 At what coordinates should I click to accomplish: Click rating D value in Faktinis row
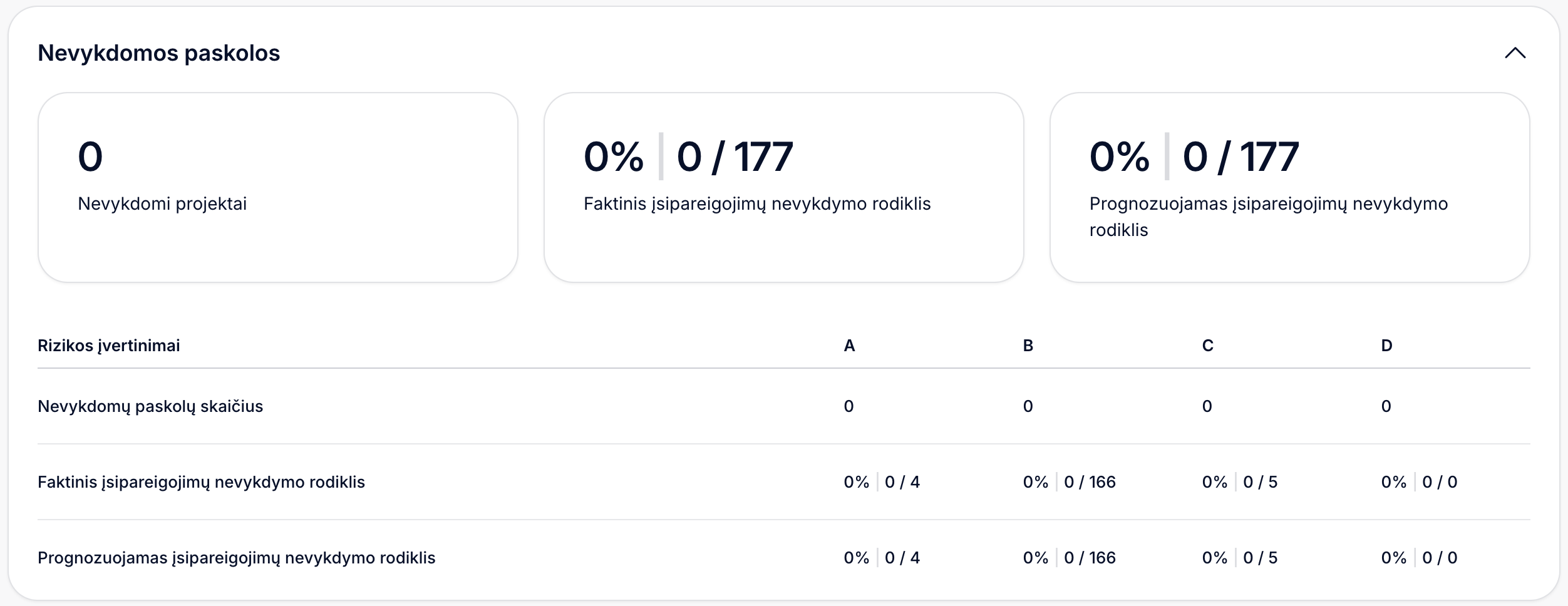coord(1419,482)
